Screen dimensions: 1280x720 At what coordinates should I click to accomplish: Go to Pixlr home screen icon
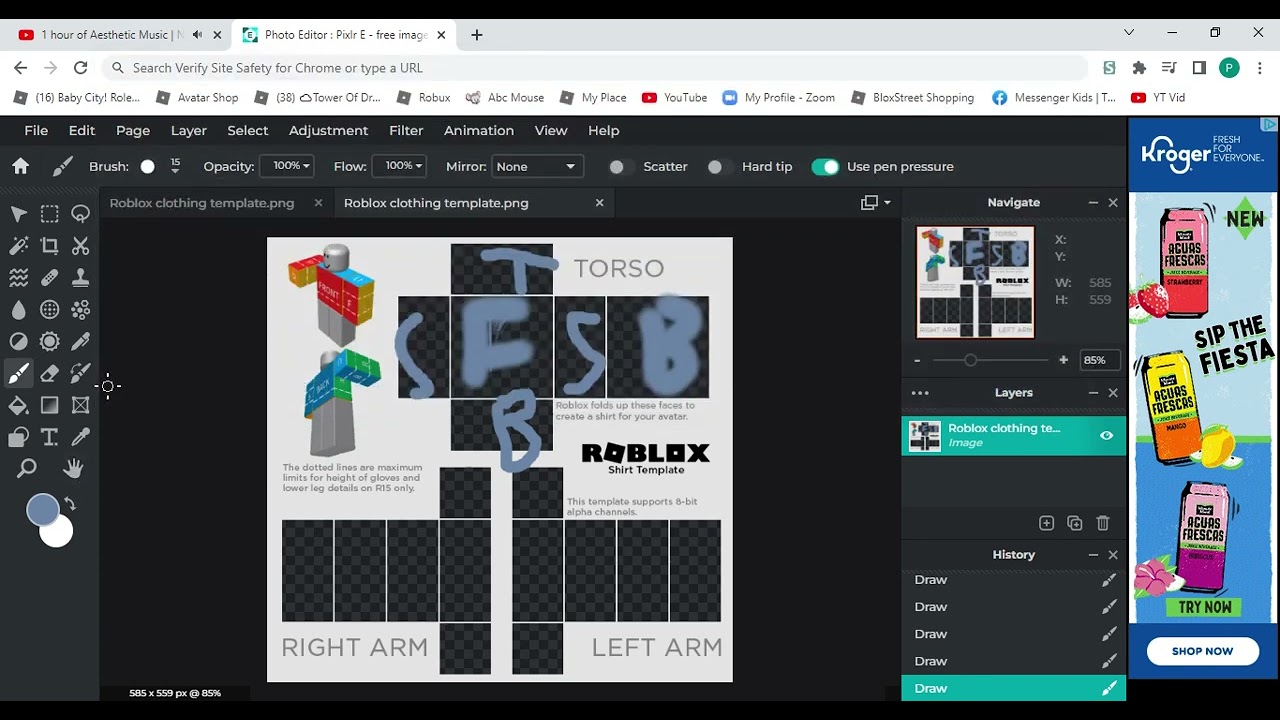point(20,166)
